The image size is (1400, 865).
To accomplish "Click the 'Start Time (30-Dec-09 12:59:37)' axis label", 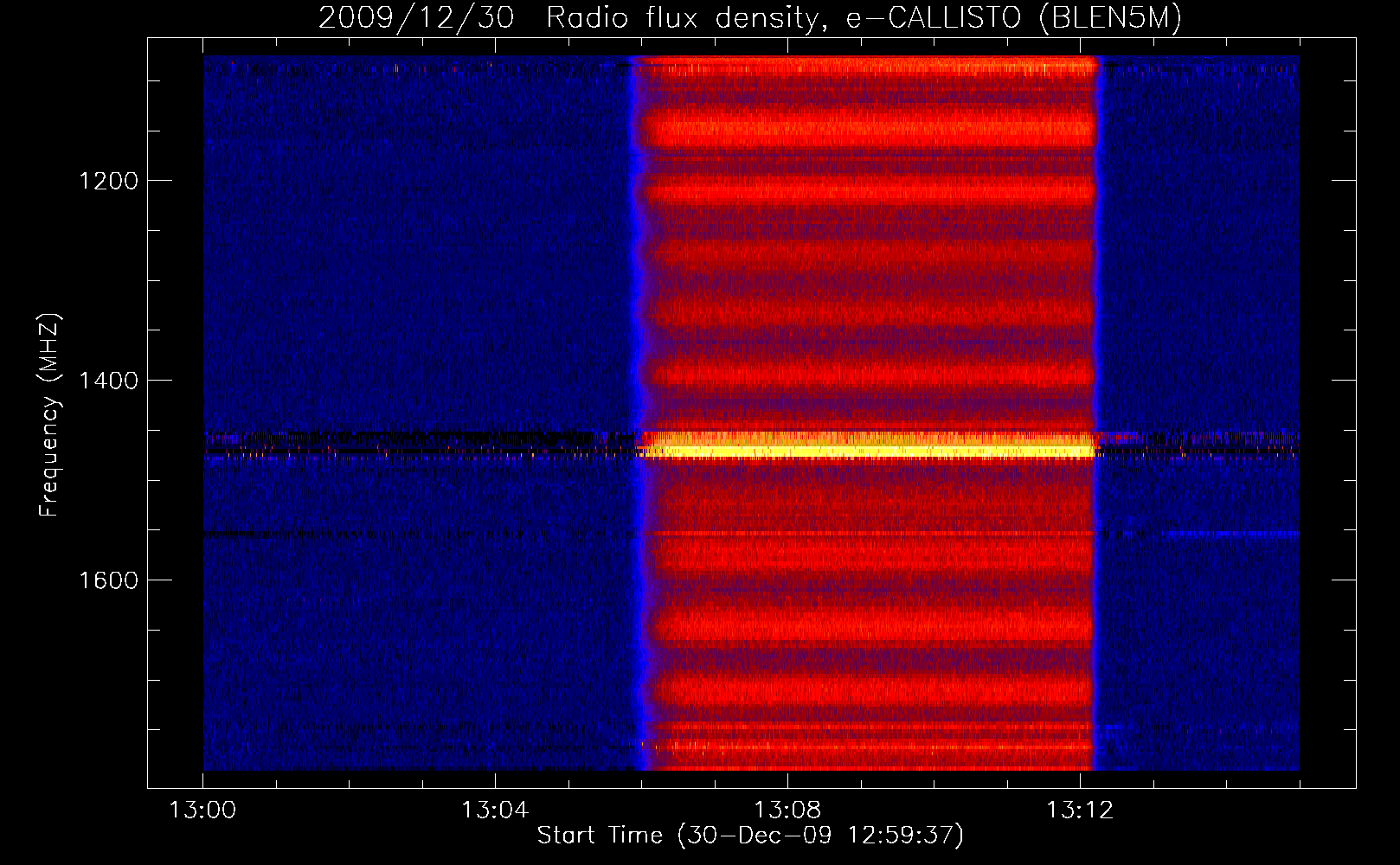I will (750, 836).
